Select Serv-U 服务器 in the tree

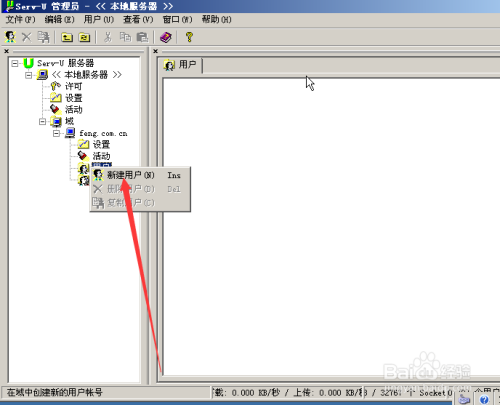pyautogui.click(x=65, y=63)
